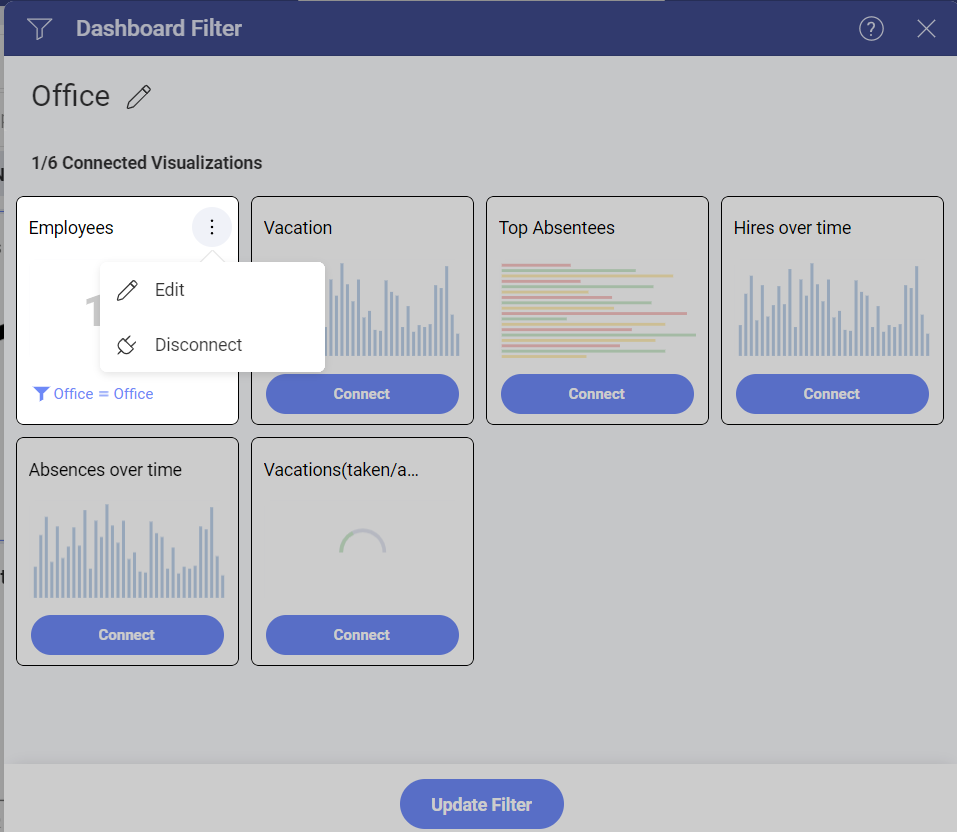Select the Hires over time chart thumbnail
Viewport: 957px width, 832px height.
834,310
